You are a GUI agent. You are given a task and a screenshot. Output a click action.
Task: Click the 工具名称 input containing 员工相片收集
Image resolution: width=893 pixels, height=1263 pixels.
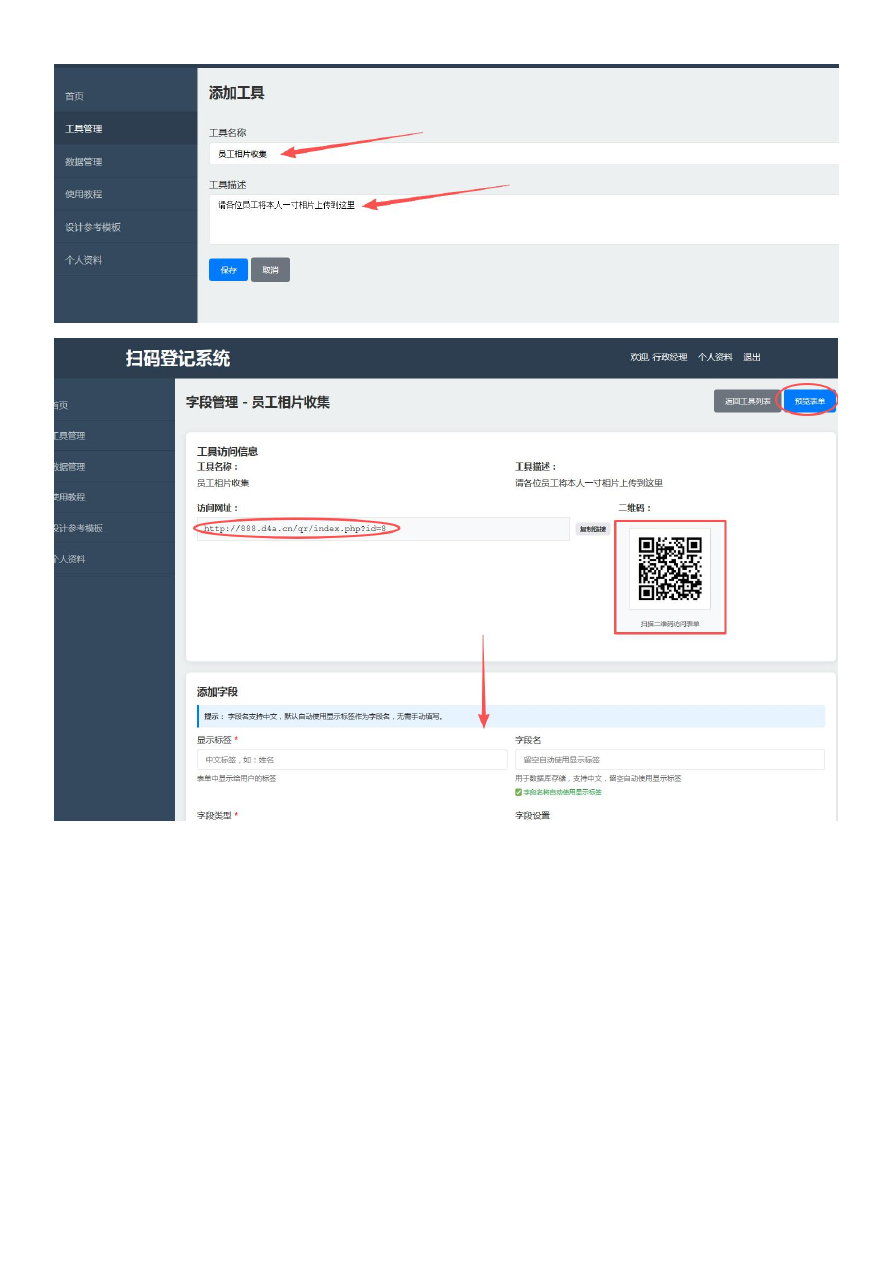(520, 154)
